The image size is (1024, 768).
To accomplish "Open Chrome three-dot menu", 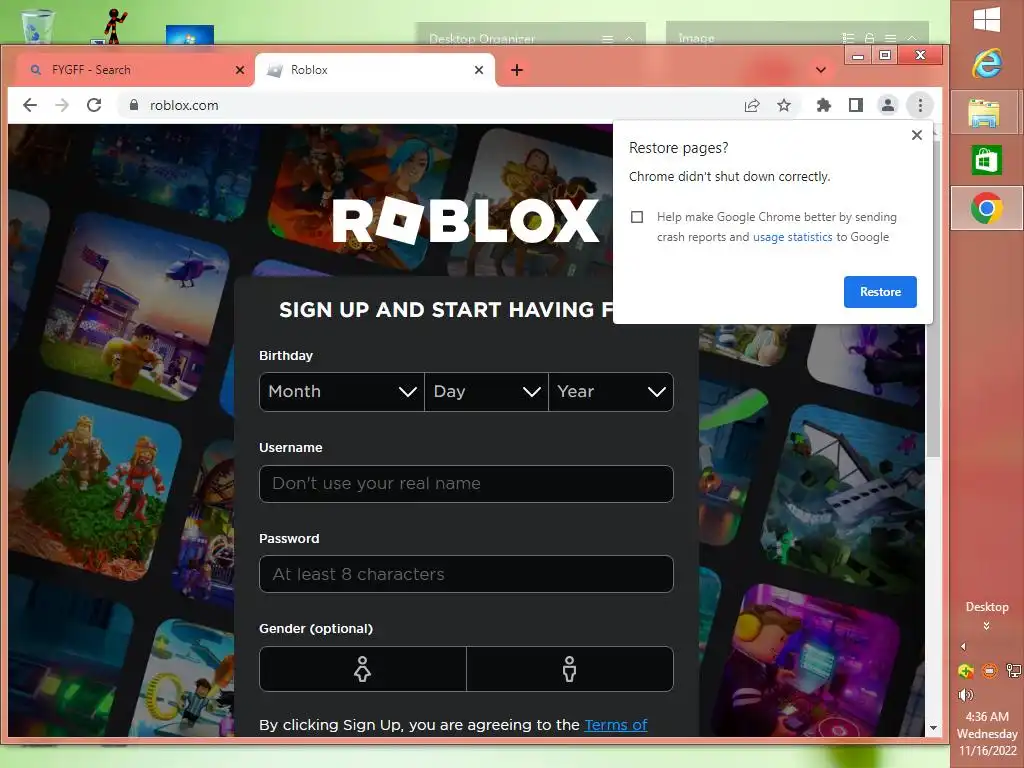I will [x=920, y=105].
